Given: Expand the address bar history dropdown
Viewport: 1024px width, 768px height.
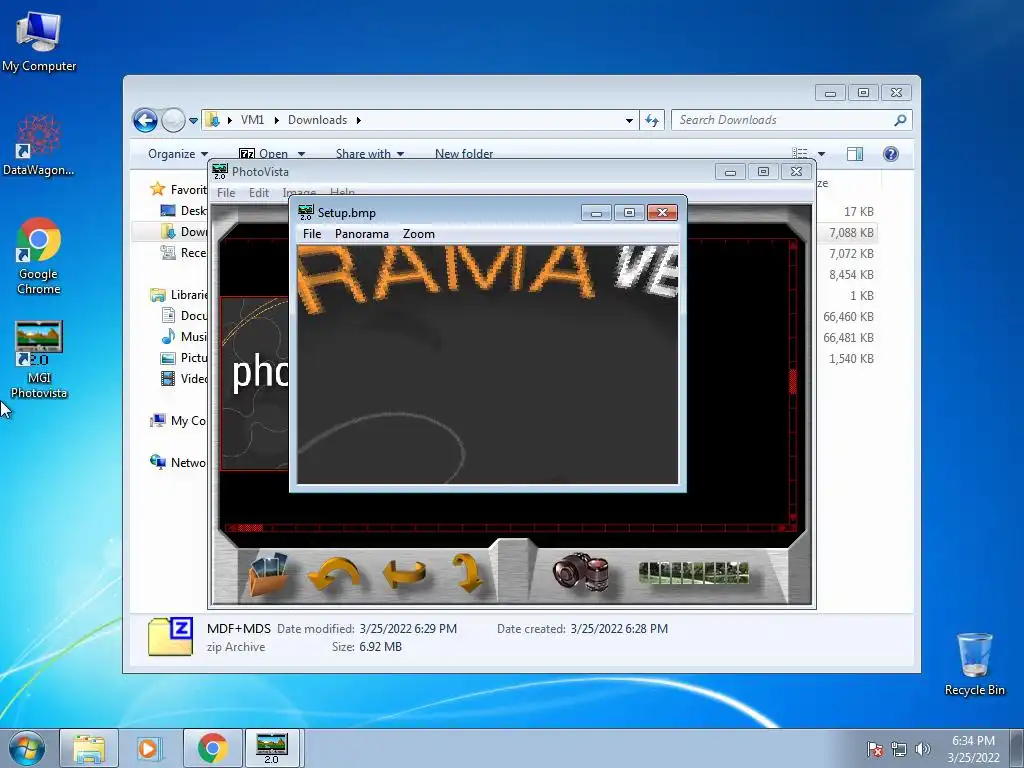Looking at the screenshot, I should [x=629, y=120].
